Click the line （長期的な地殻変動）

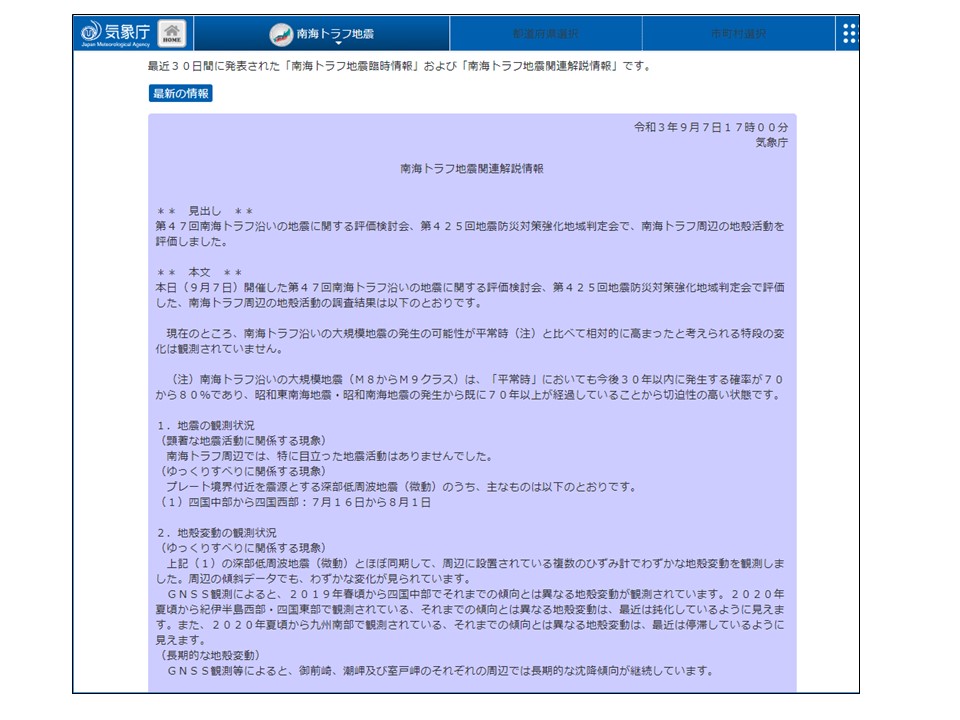210,655
